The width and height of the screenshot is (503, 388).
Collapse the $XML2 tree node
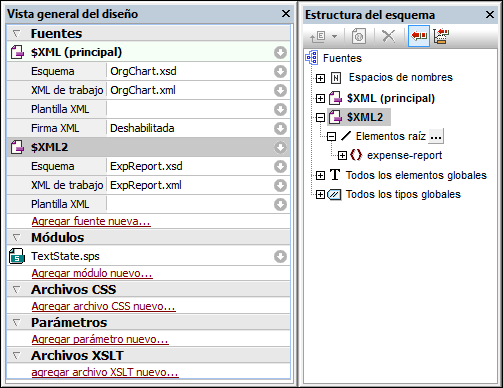pos(320,117)
